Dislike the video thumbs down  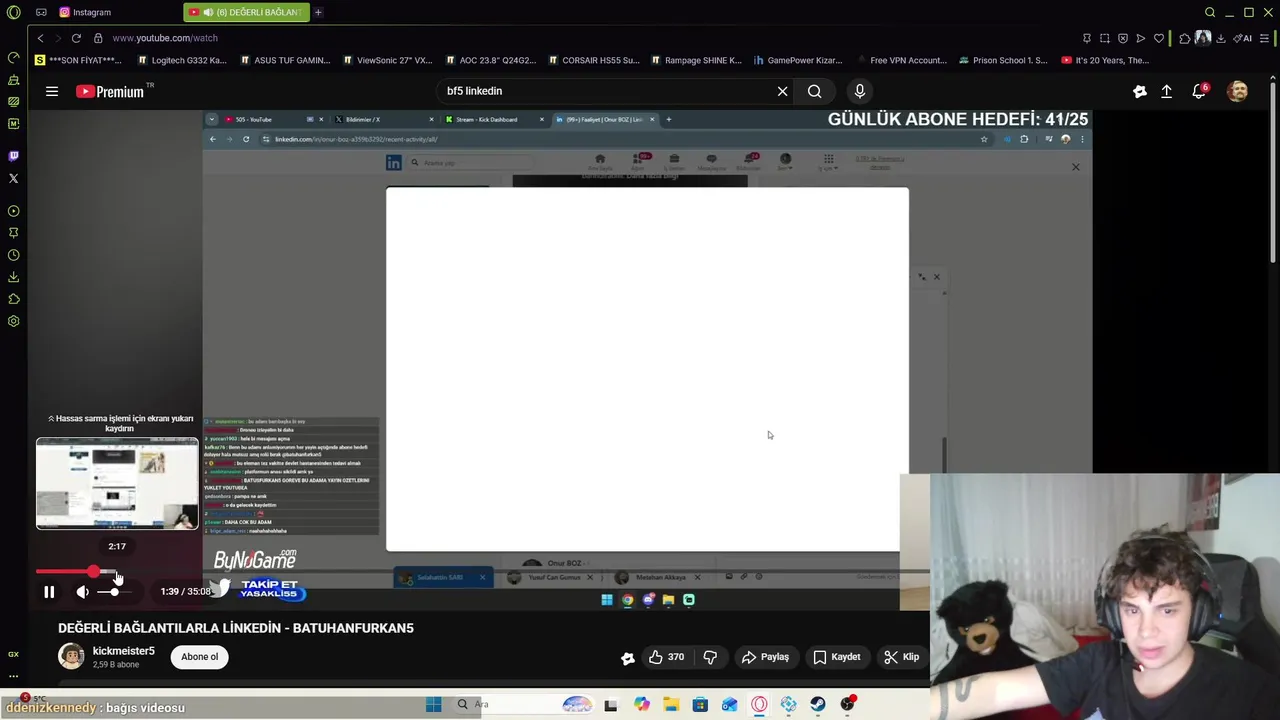pyautogui.click(x=710, y=657)
